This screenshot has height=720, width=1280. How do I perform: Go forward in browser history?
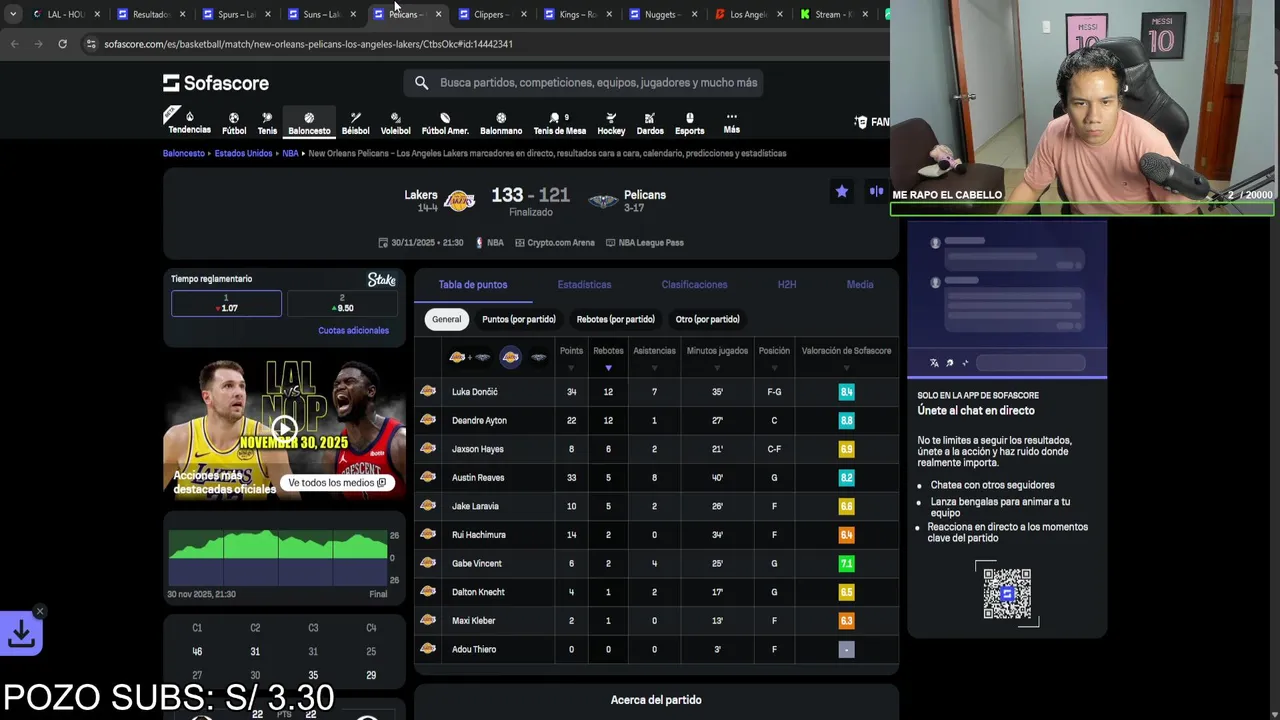38,44
